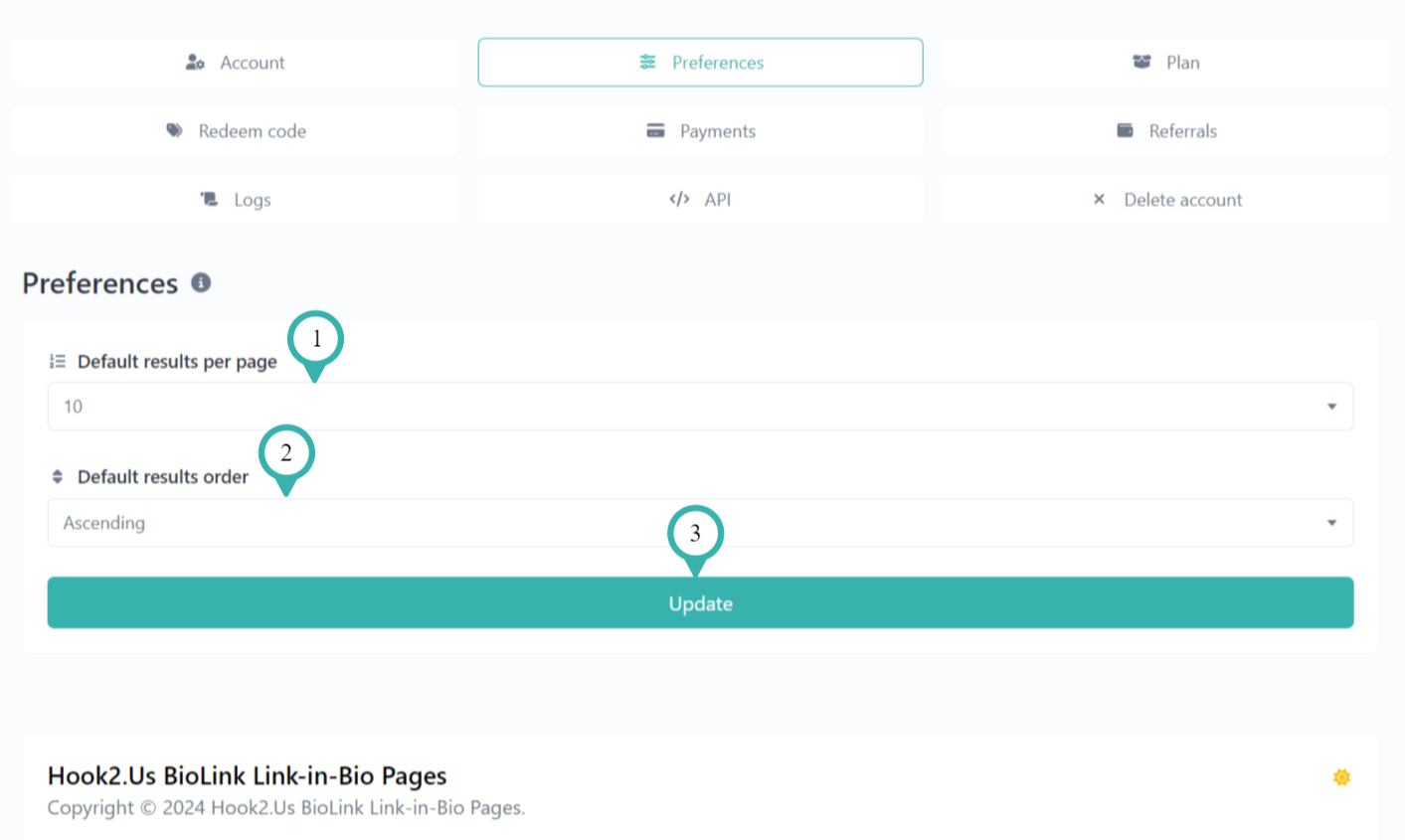The width and height of the screenshot is (1405, 840).
Task: Open the settings gear in the footer
Action: pyautogui.click(x=1342, y=776)
